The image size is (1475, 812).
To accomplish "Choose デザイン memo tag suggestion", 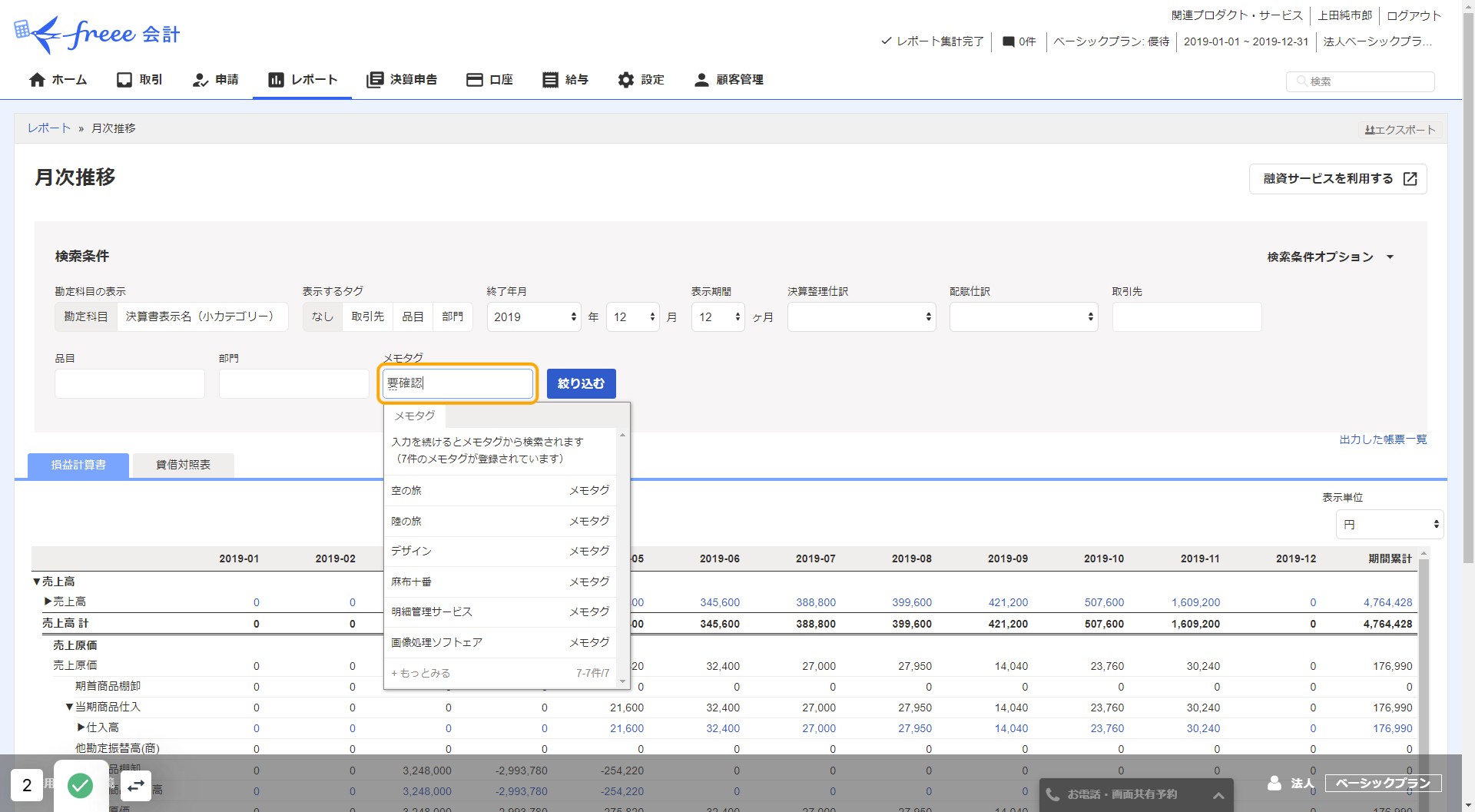I will [500, 551].
